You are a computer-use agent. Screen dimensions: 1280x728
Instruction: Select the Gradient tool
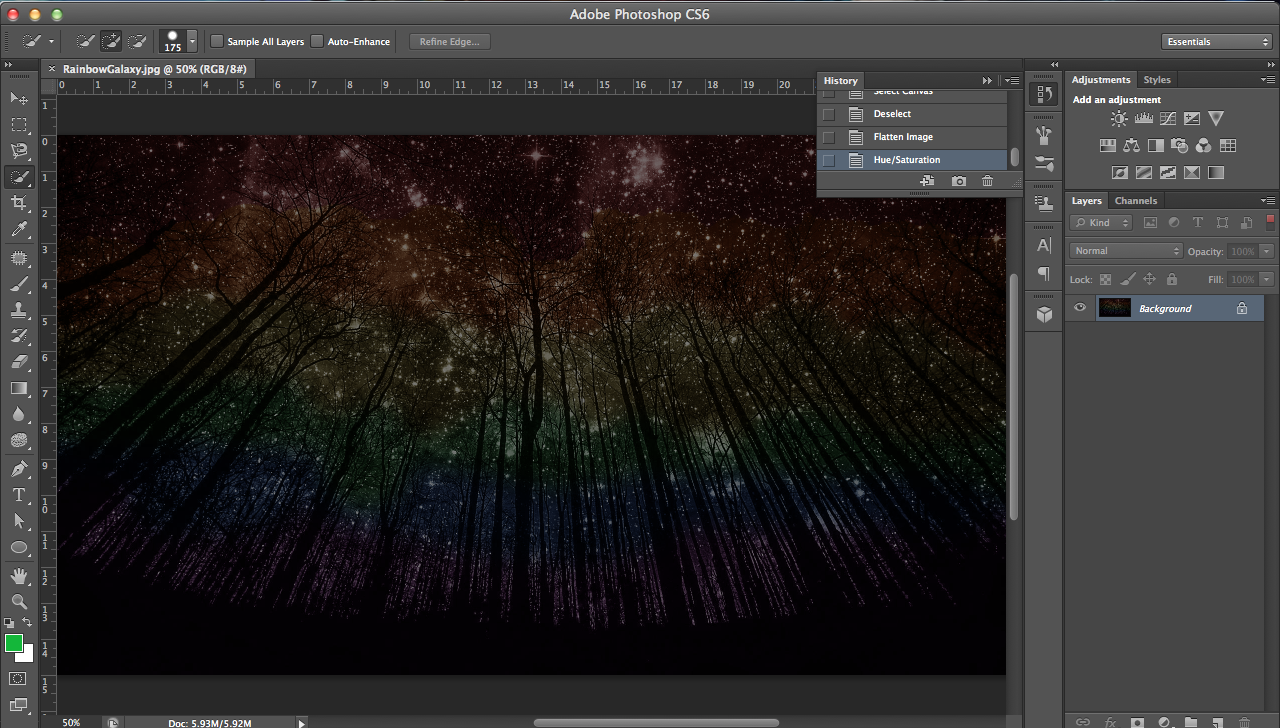click(19, 388)
